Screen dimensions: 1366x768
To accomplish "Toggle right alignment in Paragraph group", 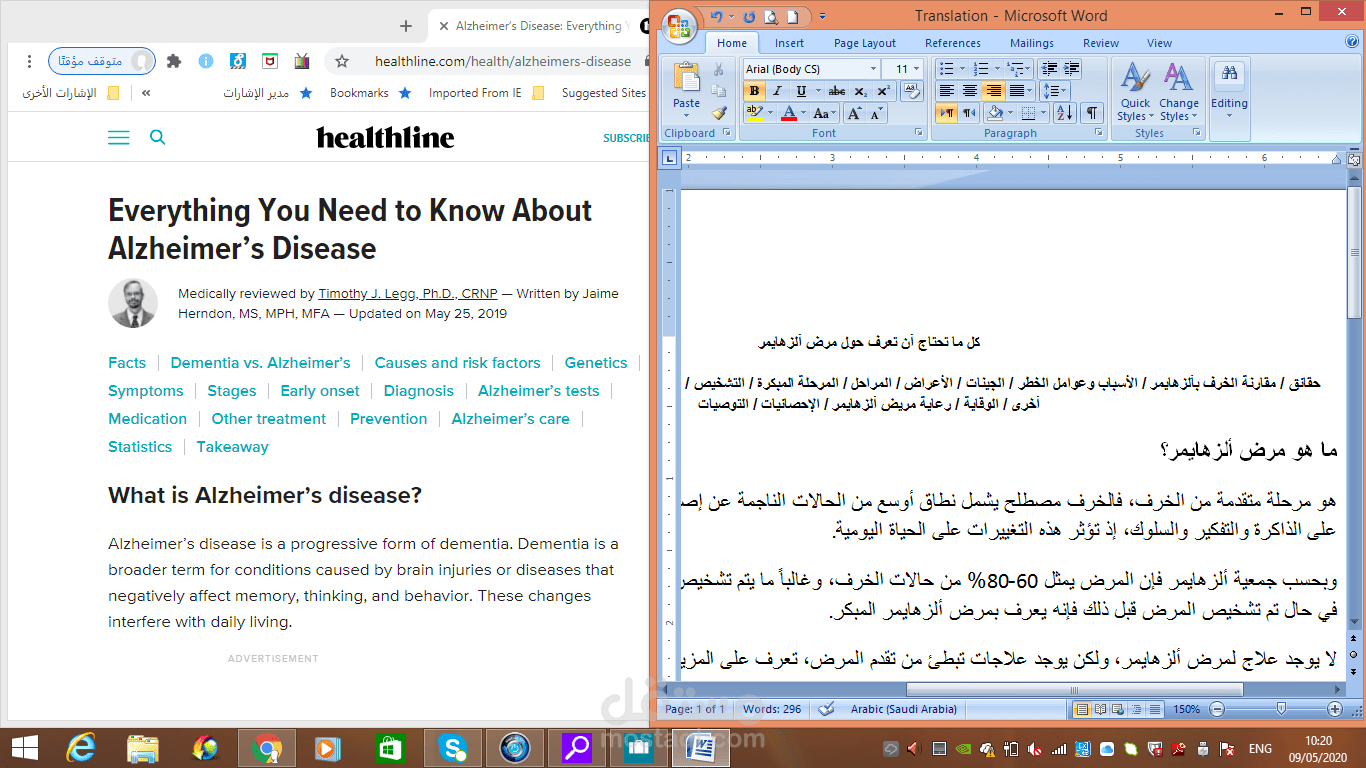I will [x=993, y=91].
